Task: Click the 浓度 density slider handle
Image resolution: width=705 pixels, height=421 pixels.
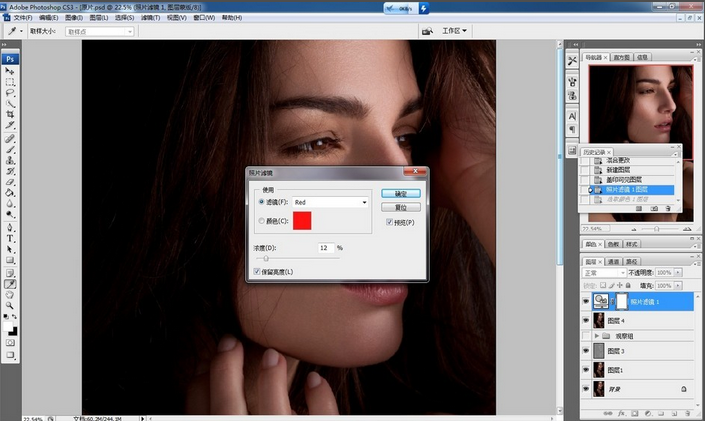Action: 266,259
